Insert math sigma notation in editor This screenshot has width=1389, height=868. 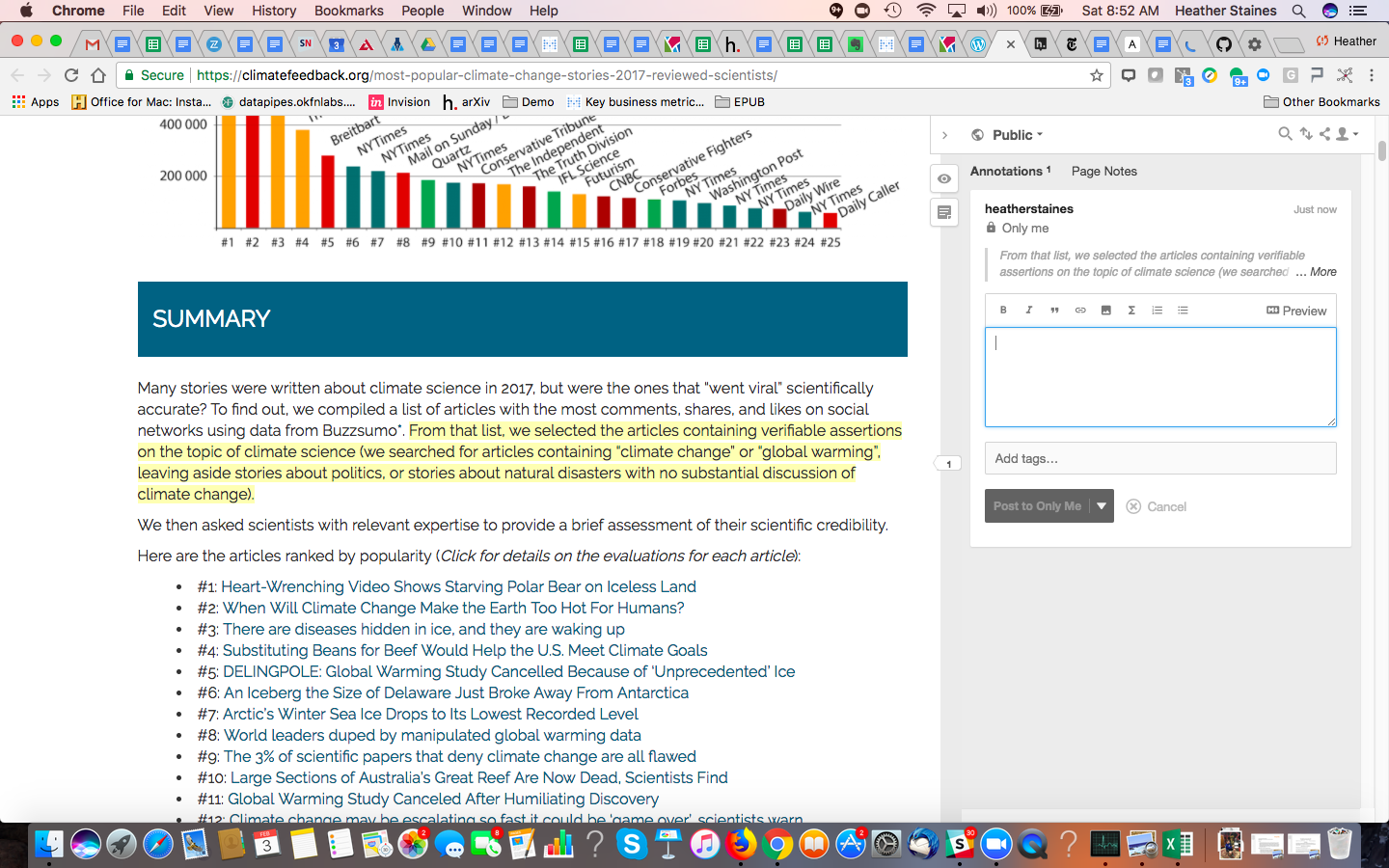point(1131,311)
